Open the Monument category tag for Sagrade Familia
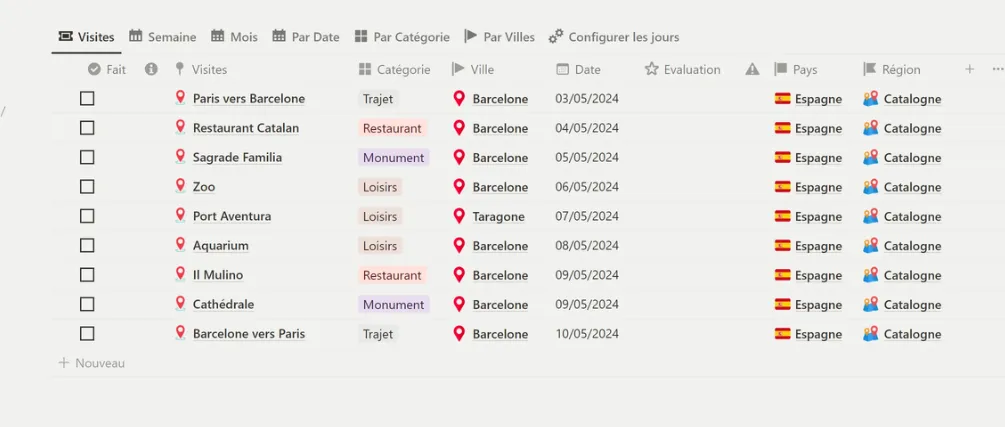This screenshot has width=1005, height=427. pos(394,158)
